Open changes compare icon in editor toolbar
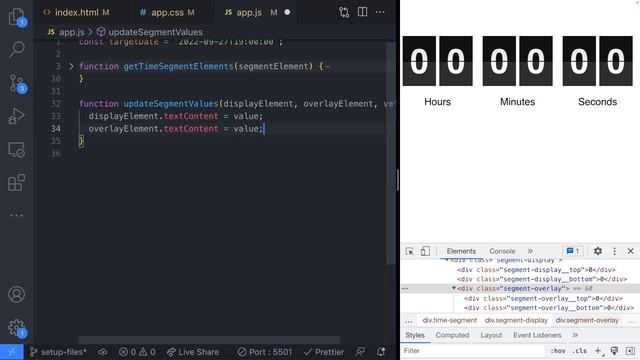Viewport: 640px width, 360px height. click(x=344, y=12)
